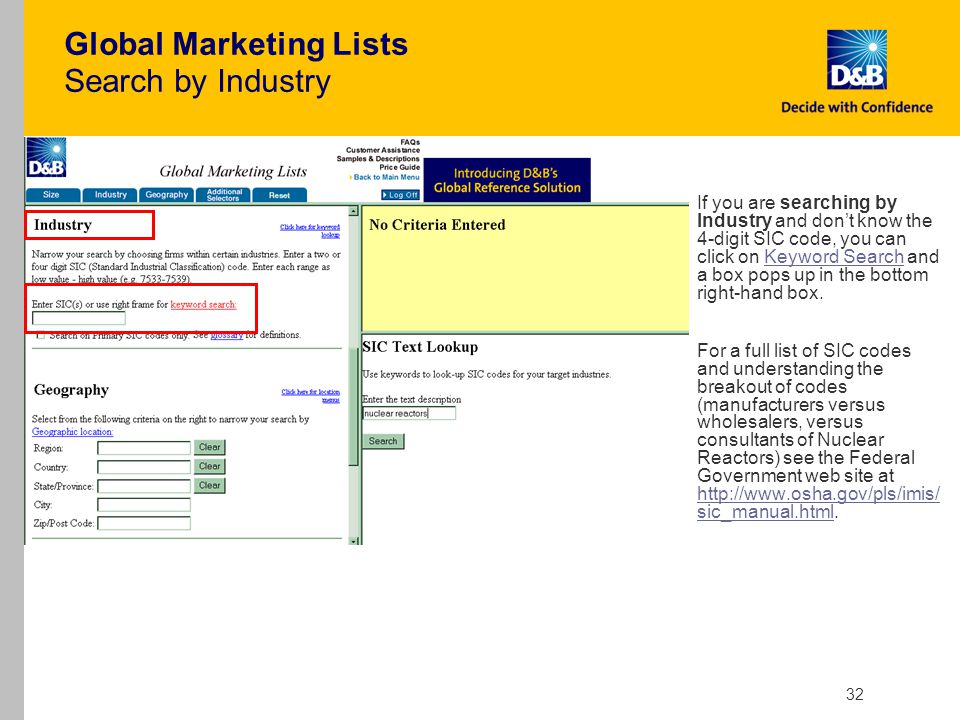
Task: Focus the Region input field
Action: [144, 448]
